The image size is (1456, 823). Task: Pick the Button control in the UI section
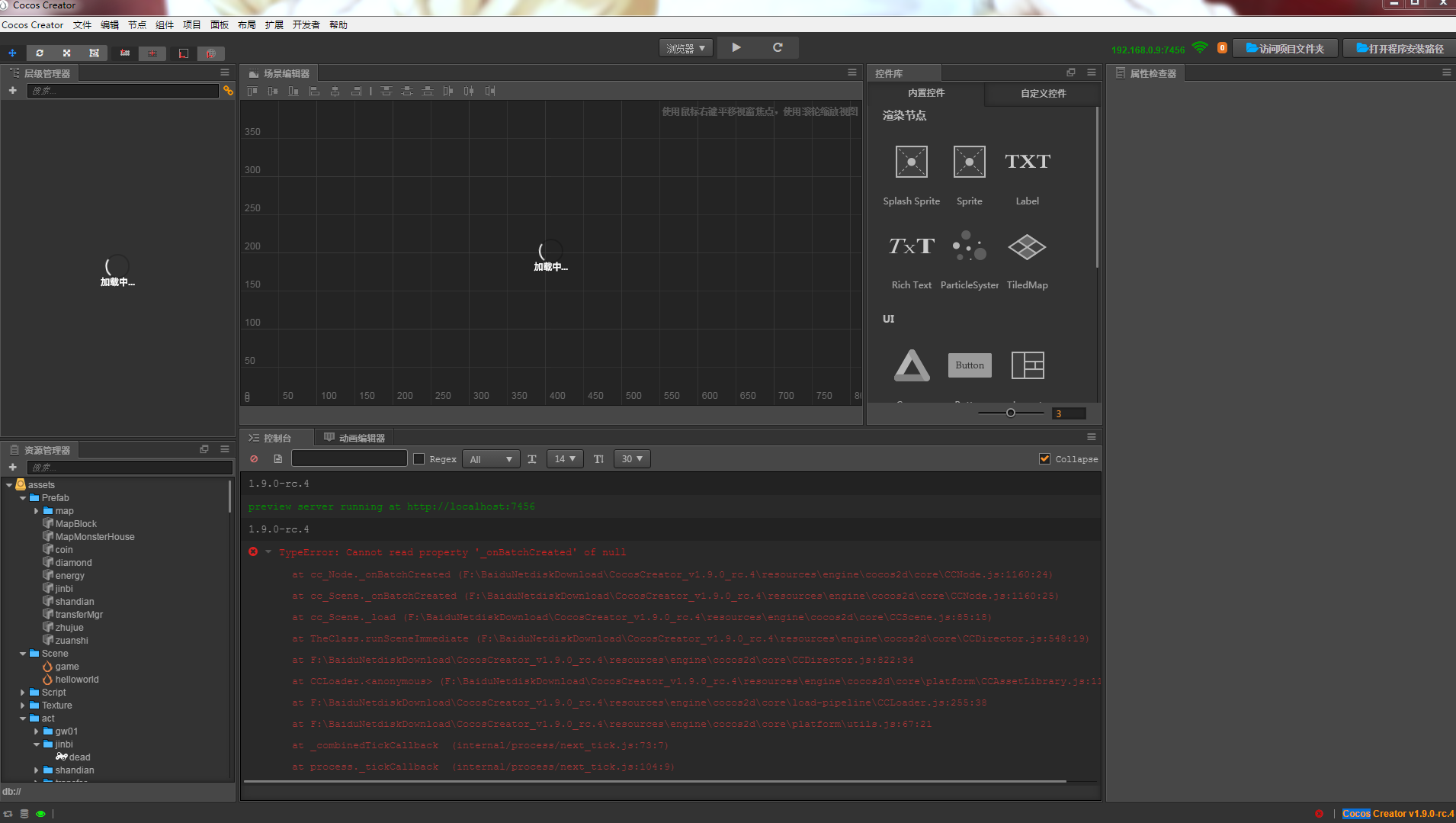pyautogui.click(x=970, y=365)
